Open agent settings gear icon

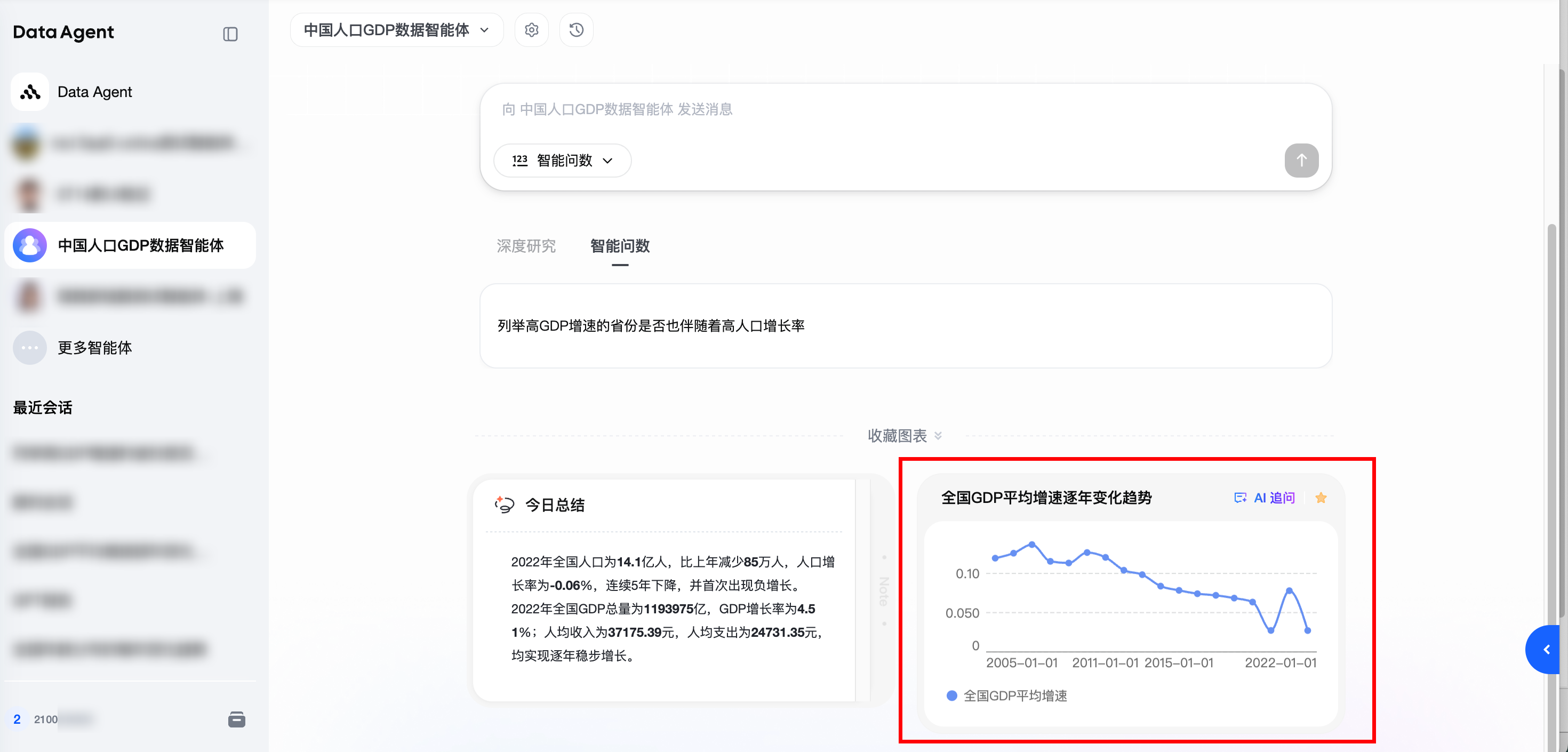click(531, 30)
